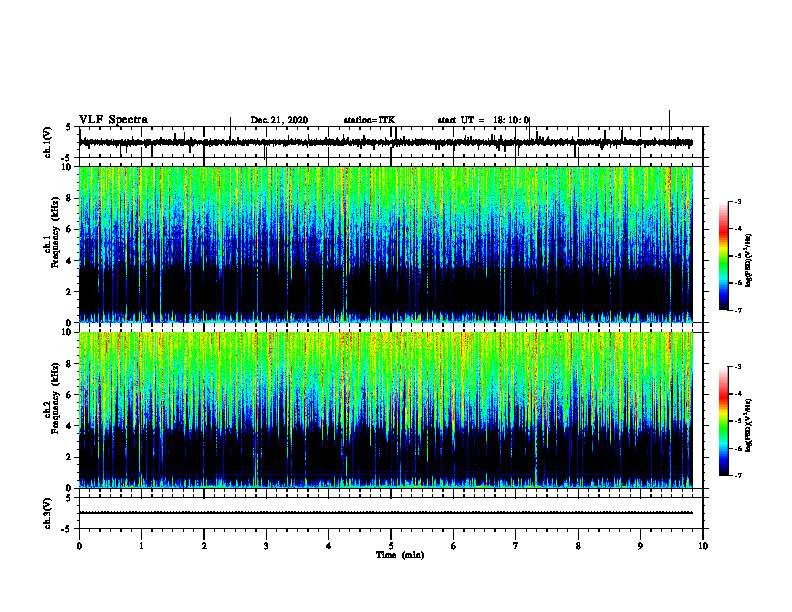
Task: Click the ch.2 spectrogram color bar
Action: coord(724,421)
